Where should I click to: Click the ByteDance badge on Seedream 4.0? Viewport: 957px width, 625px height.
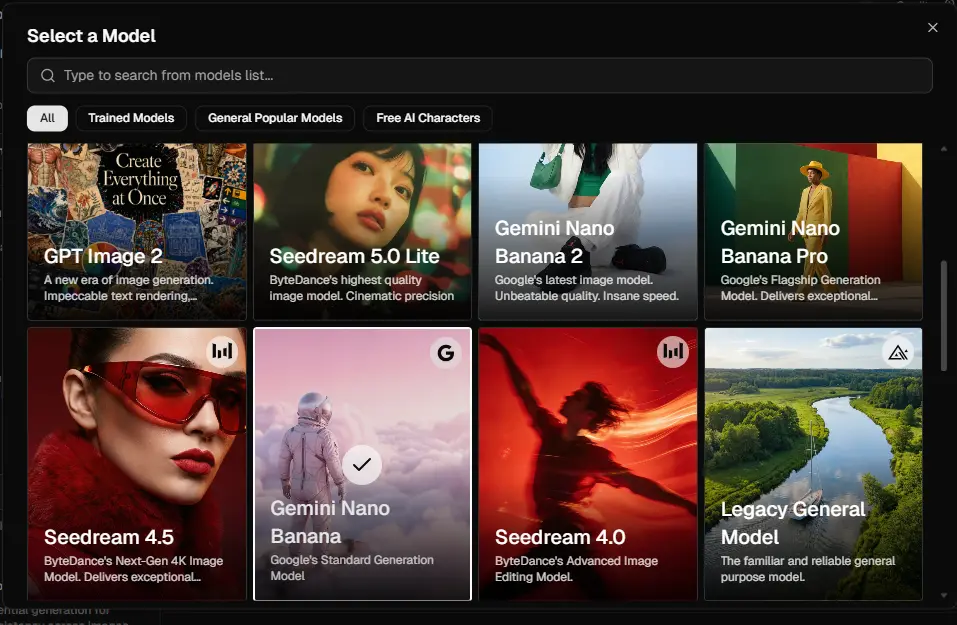[x=673, y=351]
